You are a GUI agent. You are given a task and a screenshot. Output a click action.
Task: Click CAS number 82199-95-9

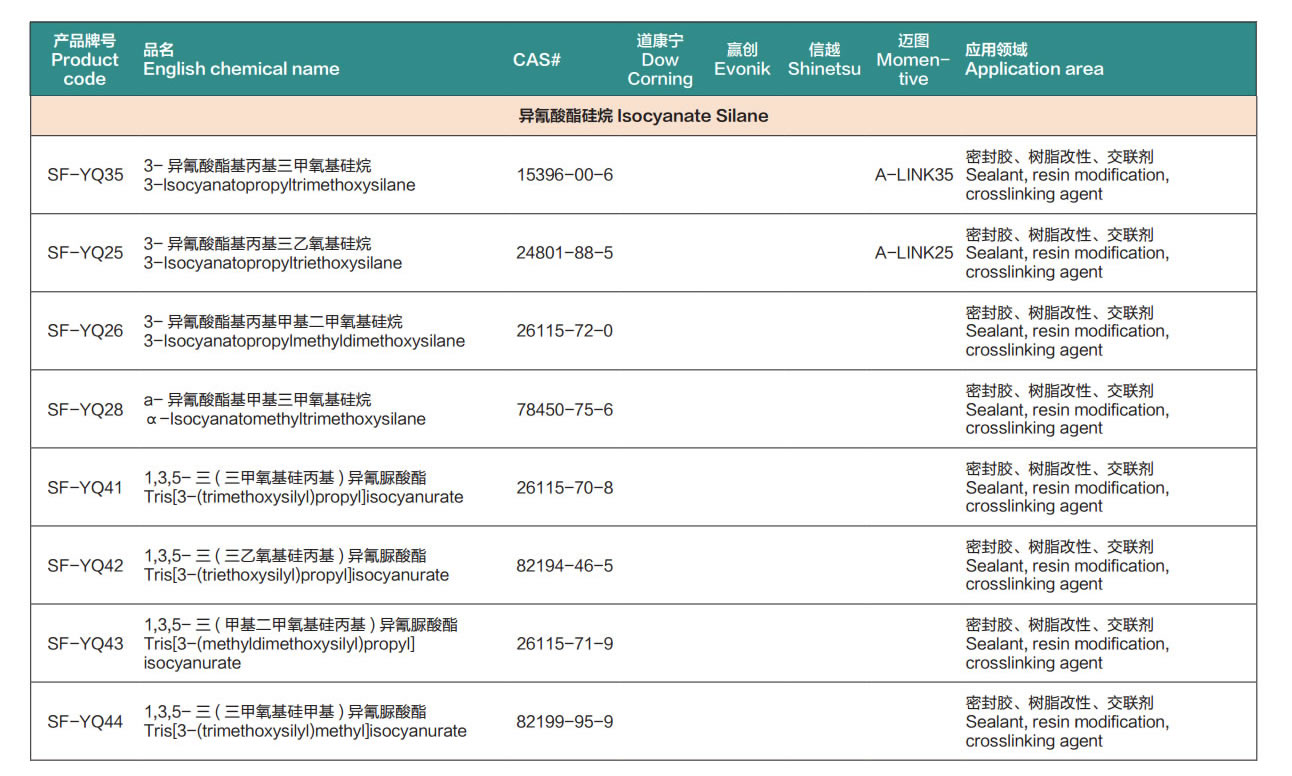tap(565, 722)
